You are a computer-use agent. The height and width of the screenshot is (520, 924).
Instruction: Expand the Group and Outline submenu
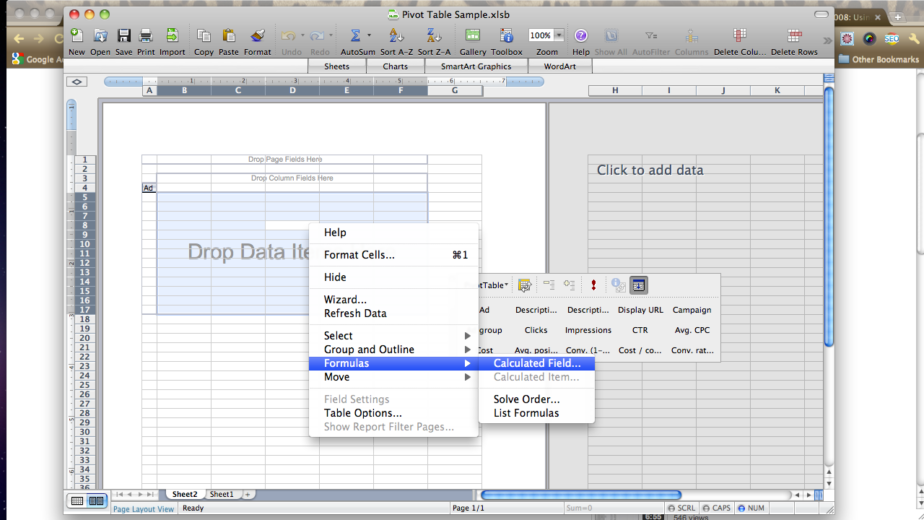click(x=393, y=350)
